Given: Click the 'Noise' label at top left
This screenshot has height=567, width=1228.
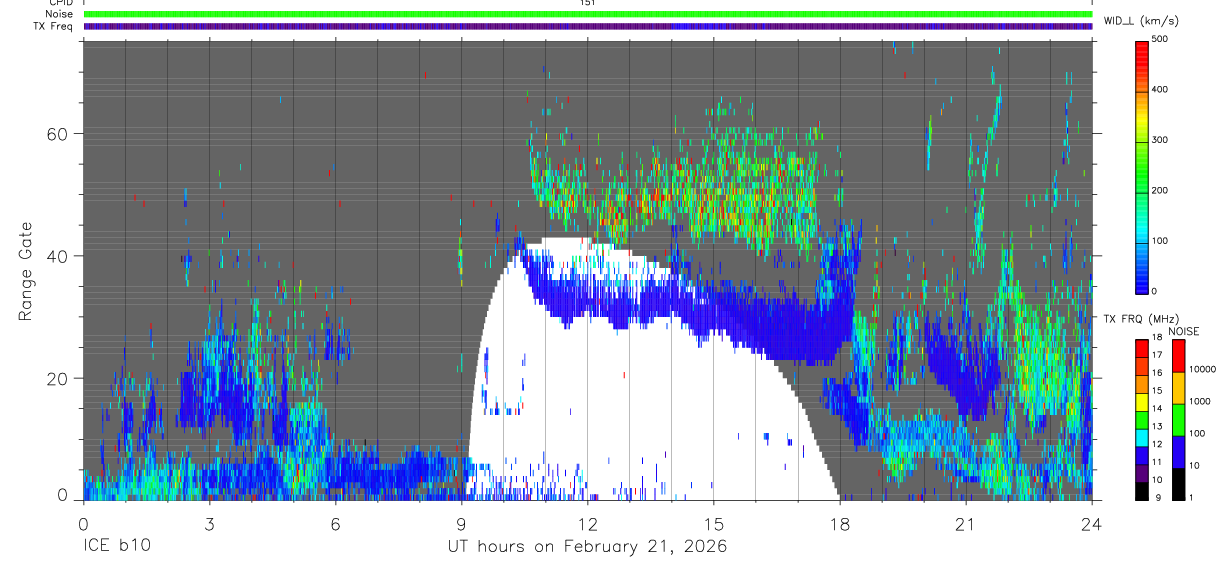Looking at the screenshot, I should pyautogui.click(x=60, y=14).
